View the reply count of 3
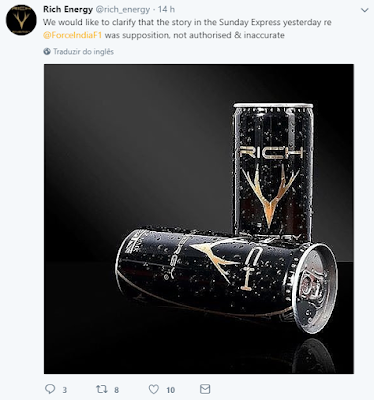The image size is (374, 400). (x=65, y=390)
